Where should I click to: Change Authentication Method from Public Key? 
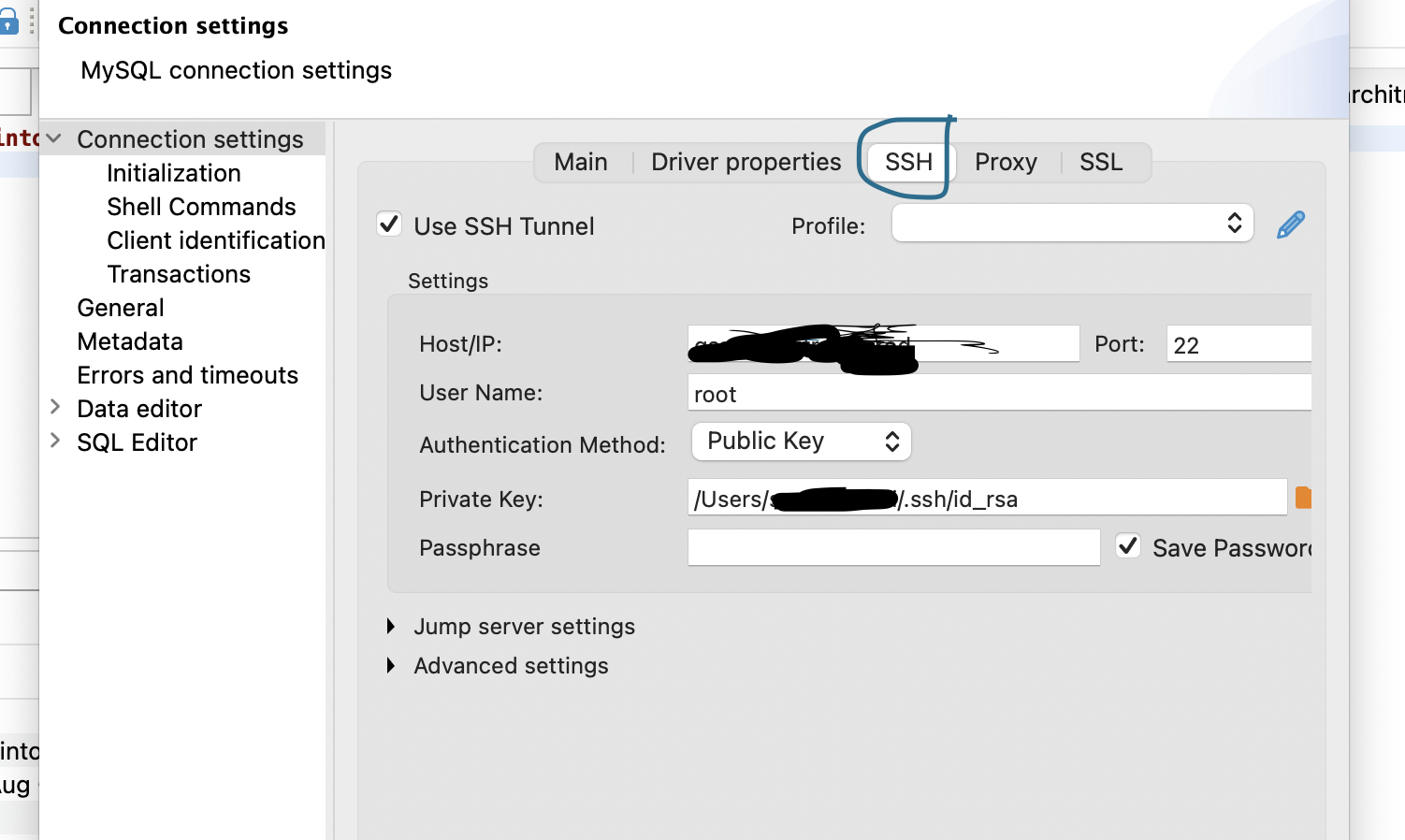pos(801,441)
